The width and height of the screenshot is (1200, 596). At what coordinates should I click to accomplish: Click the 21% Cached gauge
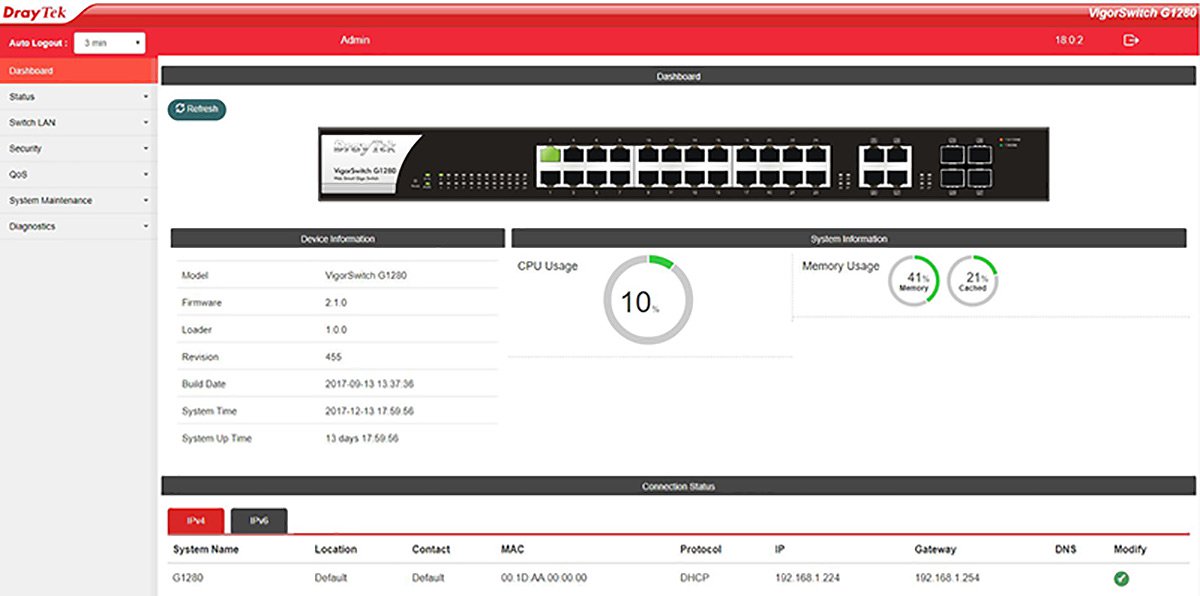[x=972, y=281]
